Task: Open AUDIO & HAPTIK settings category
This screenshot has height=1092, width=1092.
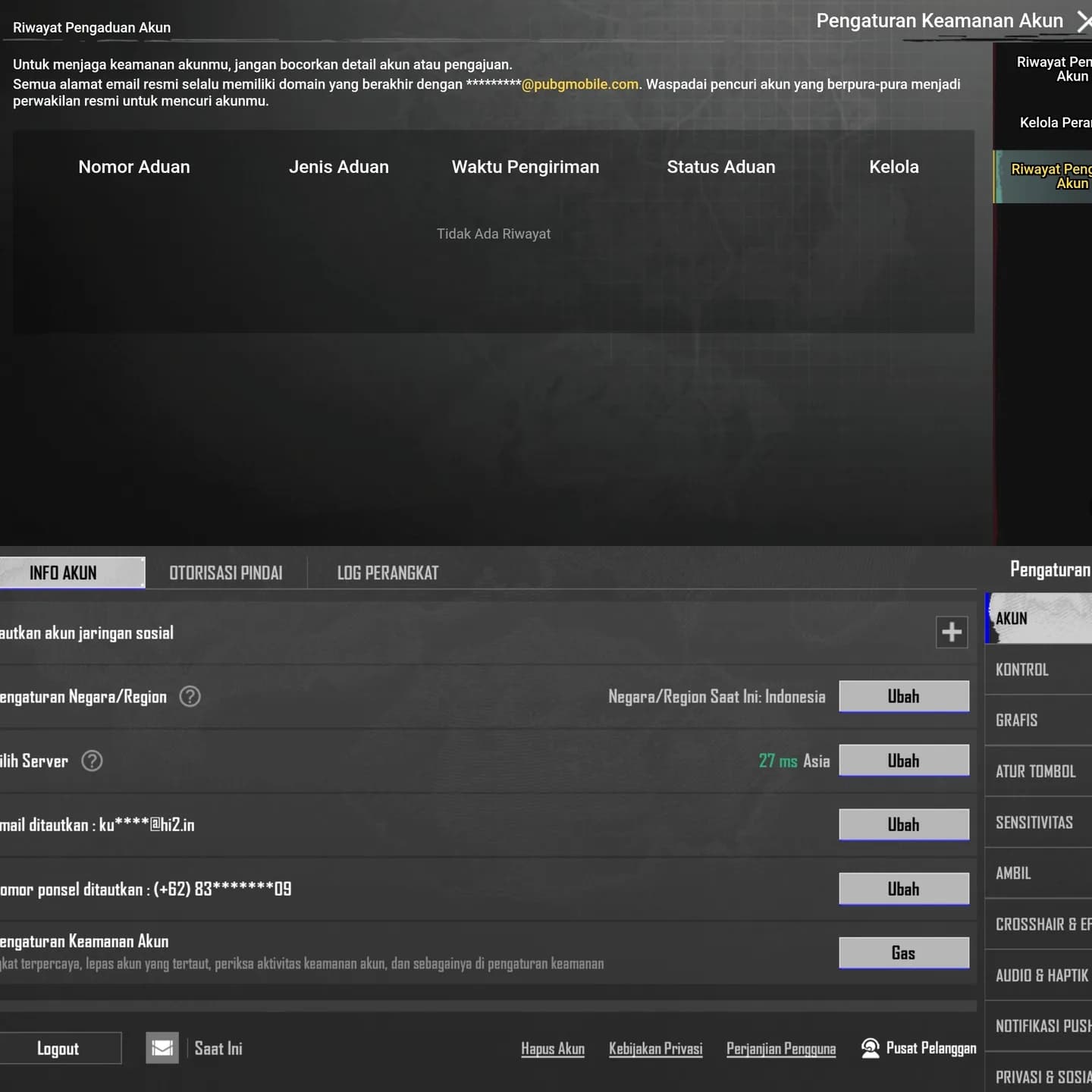Action: coord(1038,975)
